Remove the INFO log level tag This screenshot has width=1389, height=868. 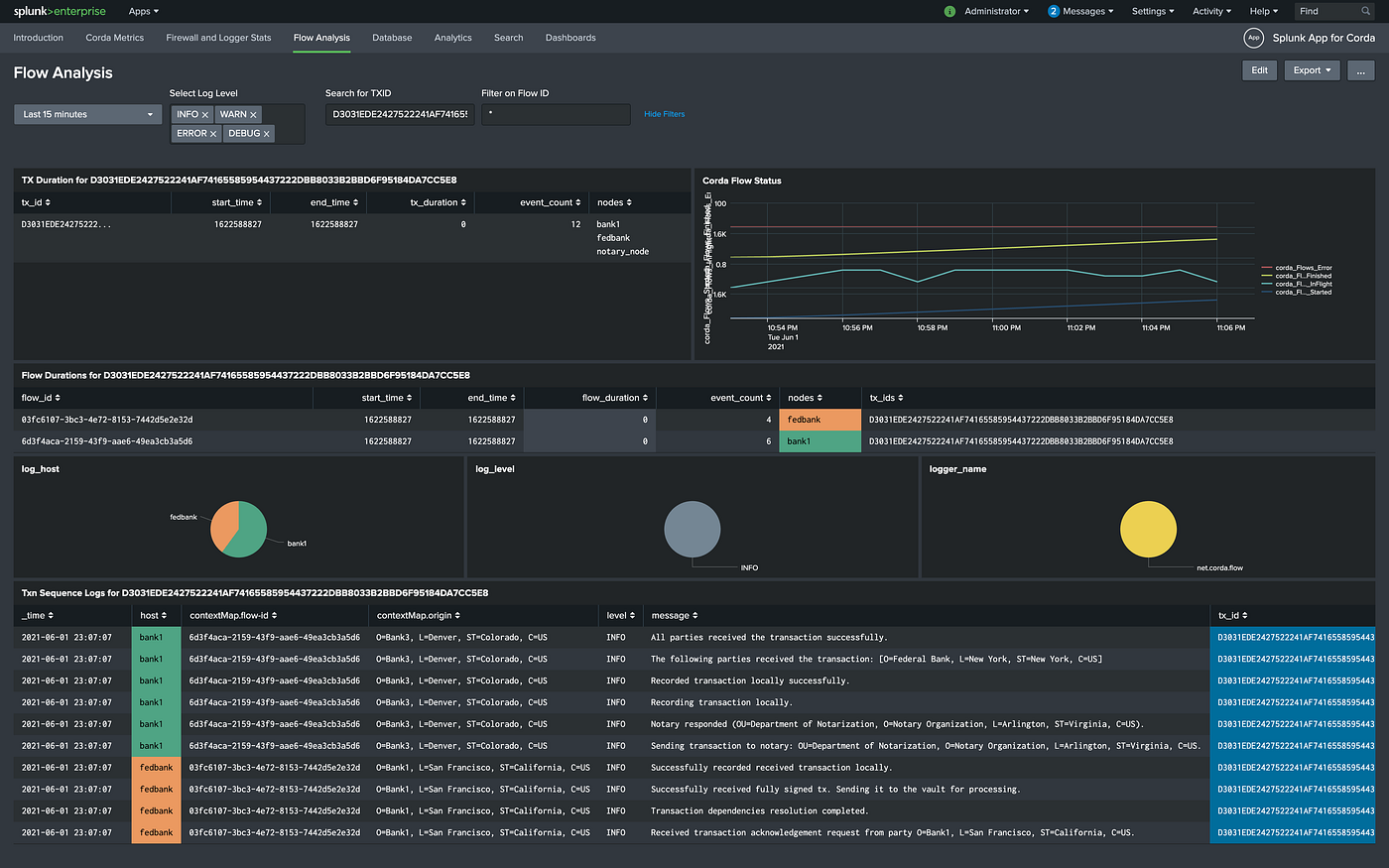tap(205, 115)
